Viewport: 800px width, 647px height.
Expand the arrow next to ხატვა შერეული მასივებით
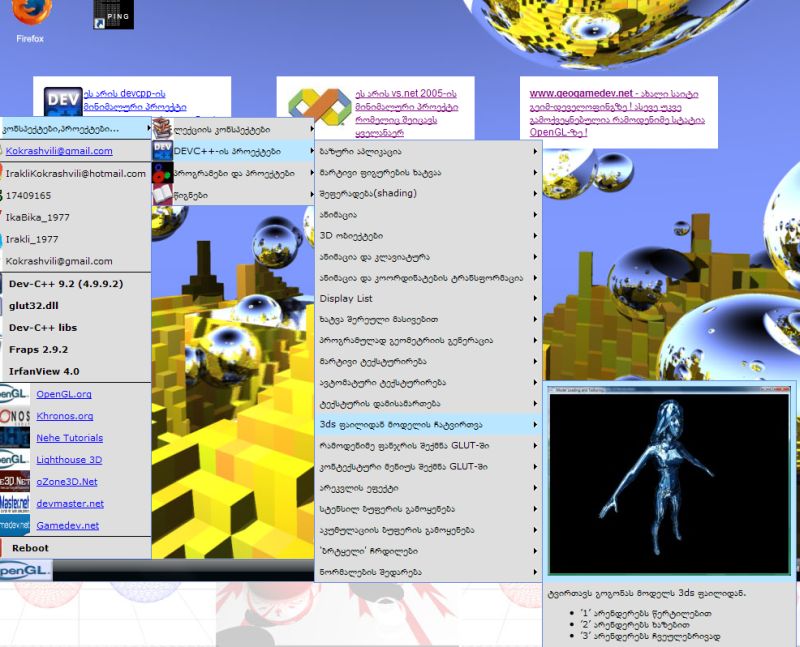535,319
